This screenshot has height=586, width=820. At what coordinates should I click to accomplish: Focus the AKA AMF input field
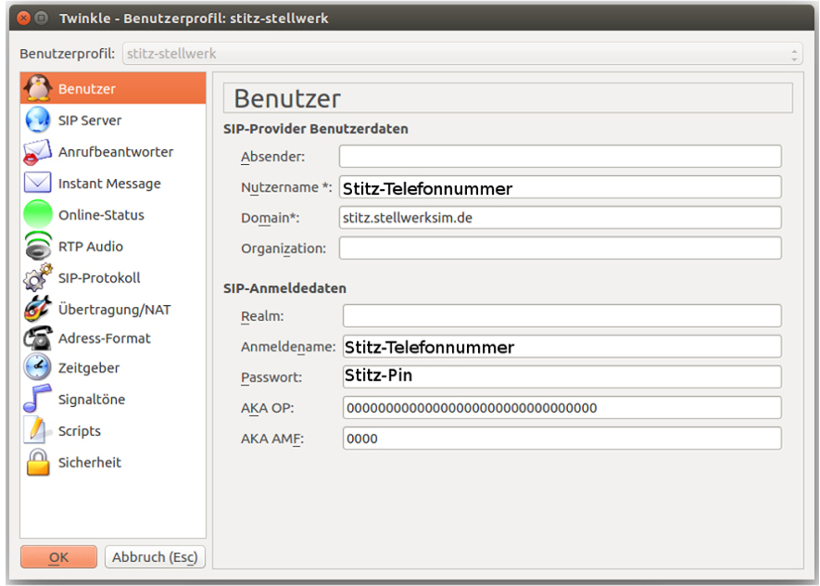[x=562, y=439]
